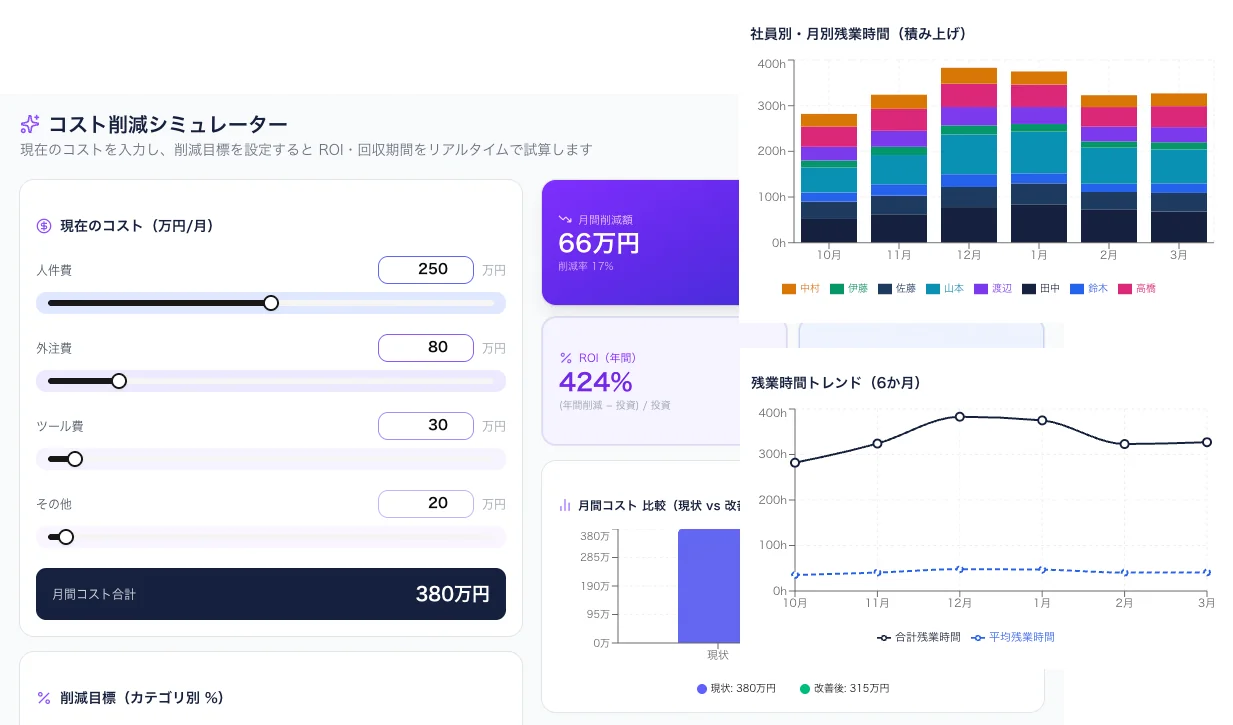Select the 高橋 pink legend entry

point(1137,289)
